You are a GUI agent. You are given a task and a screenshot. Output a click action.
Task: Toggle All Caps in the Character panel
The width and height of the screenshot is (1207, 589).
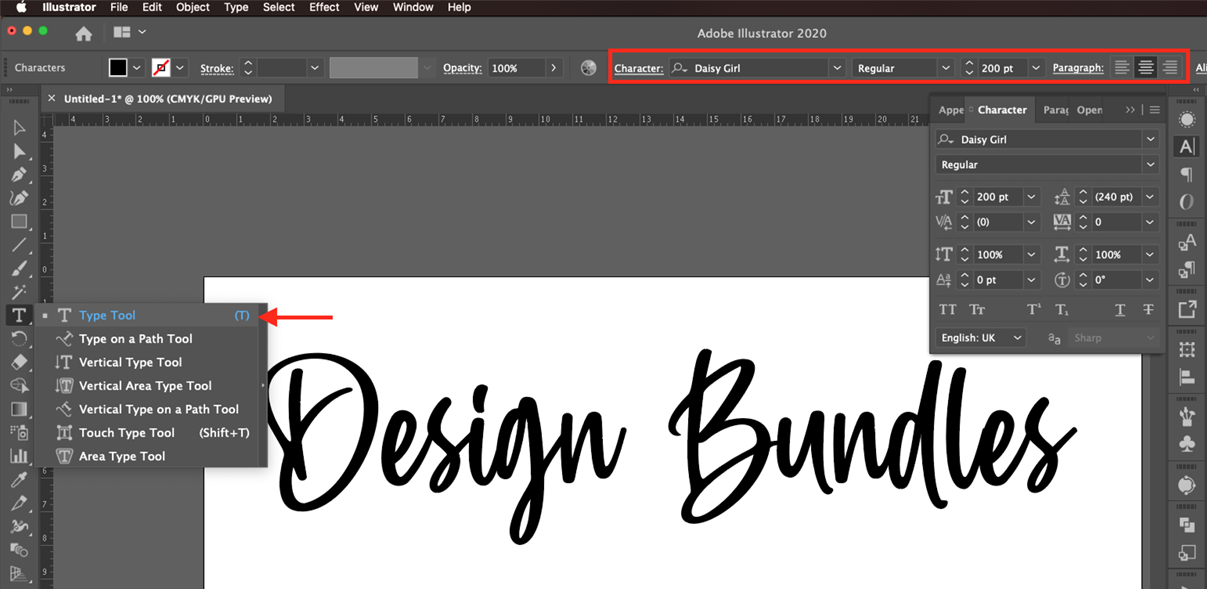[948, 310]
